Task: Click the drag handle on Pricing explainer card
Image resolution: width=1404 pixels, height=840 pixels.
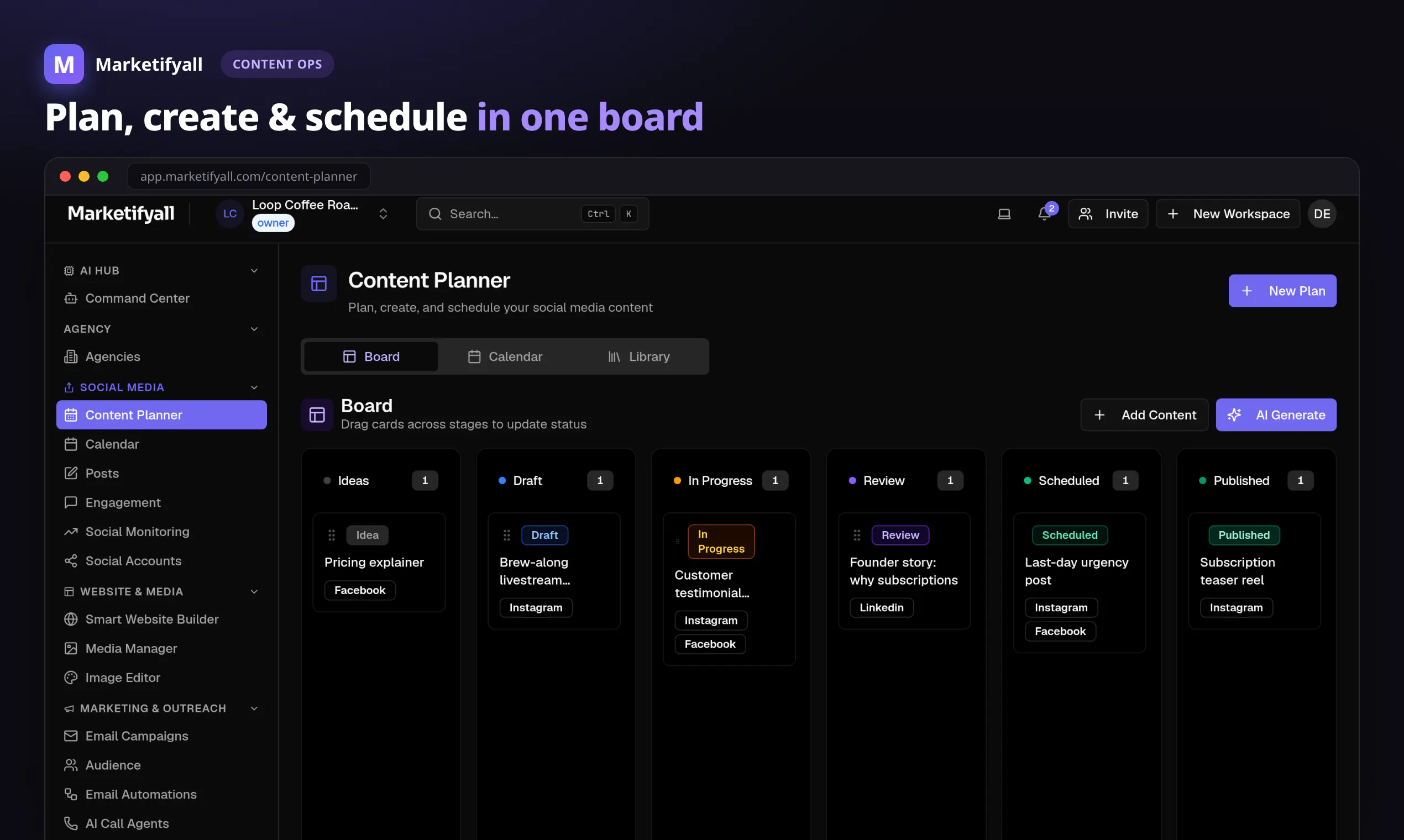Action: [x=332, y=535]
